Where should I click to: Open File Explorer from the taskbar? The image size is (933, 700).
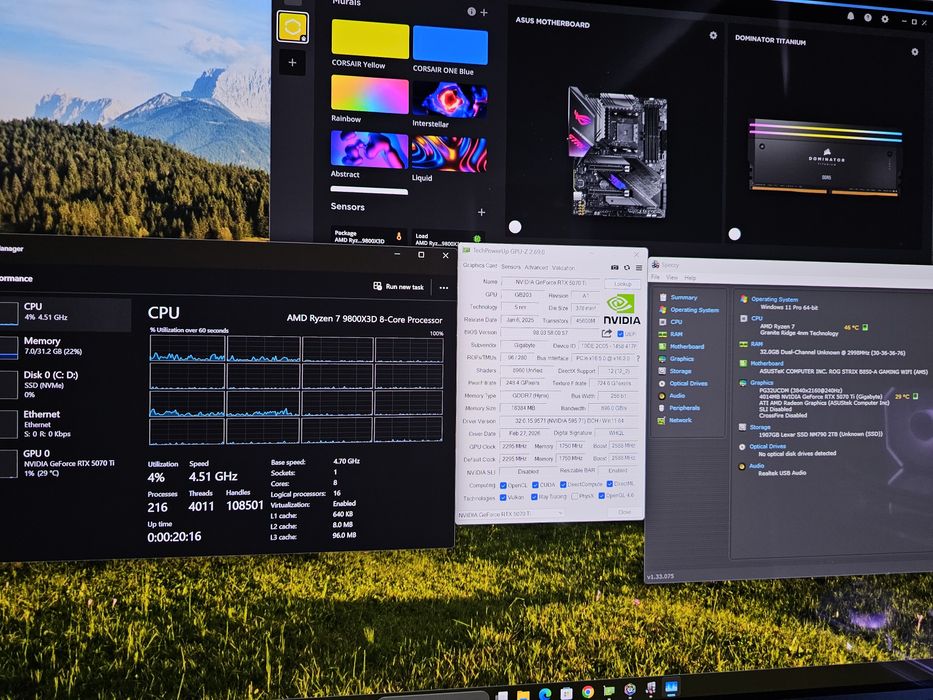click(523, 695)
